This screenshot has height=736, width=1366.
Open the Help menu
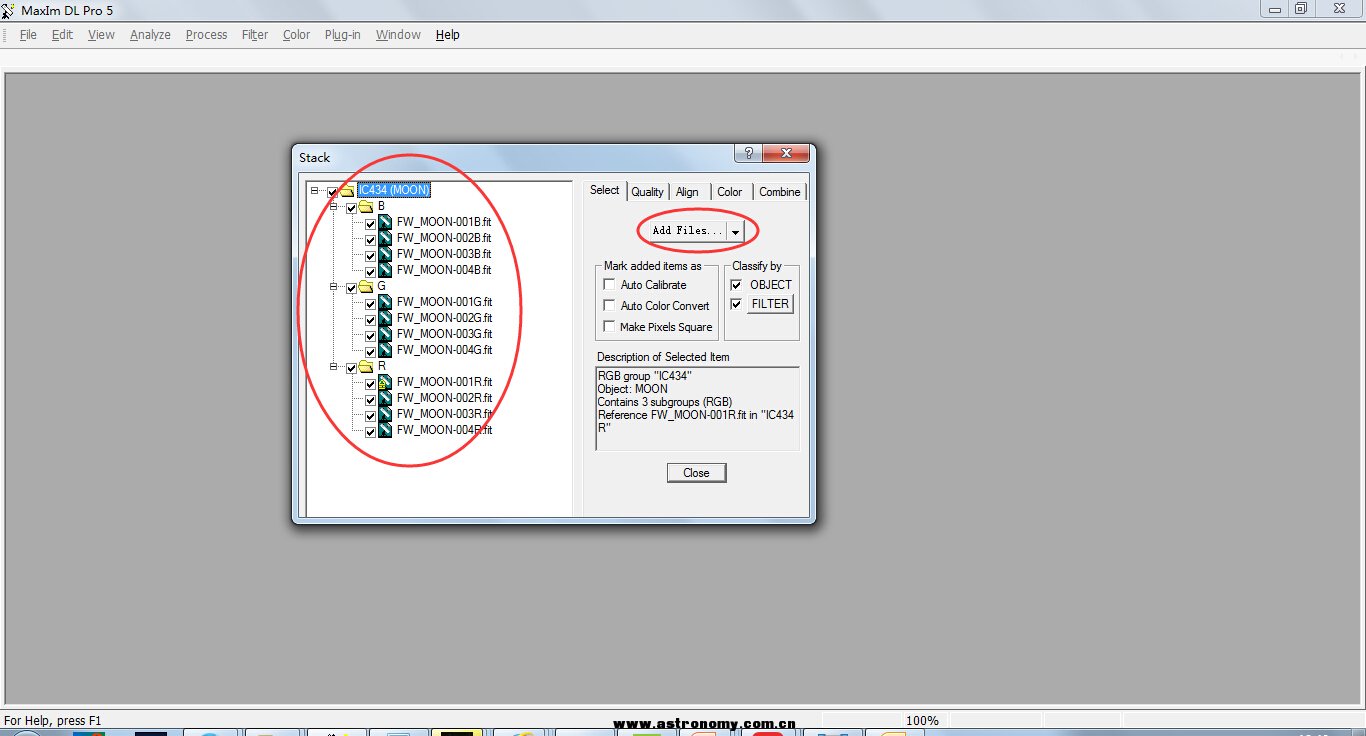pos(447,34)
